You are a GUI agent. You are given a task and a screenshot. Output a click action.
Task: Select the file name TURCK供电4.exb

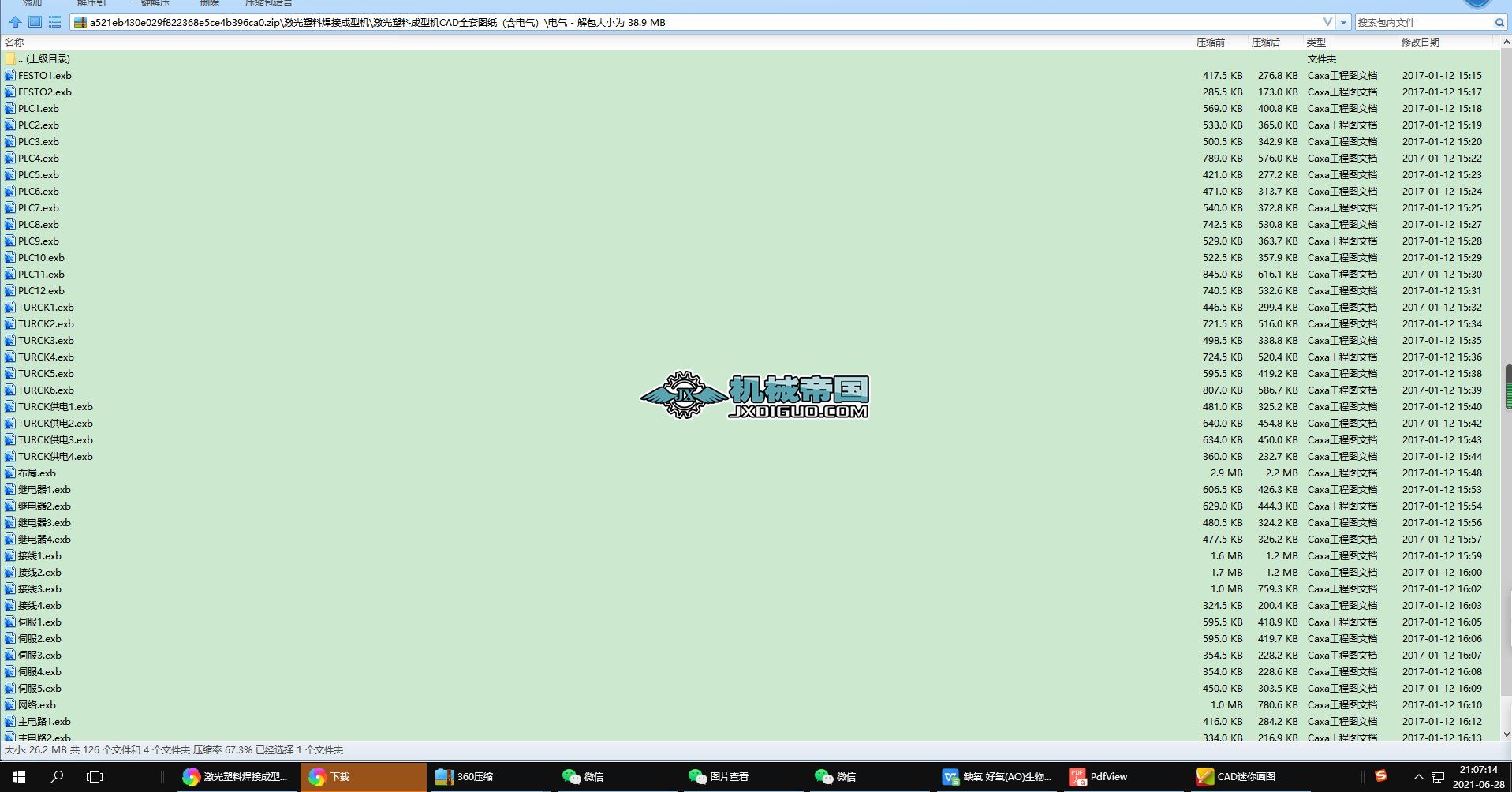tap(55, 457)
